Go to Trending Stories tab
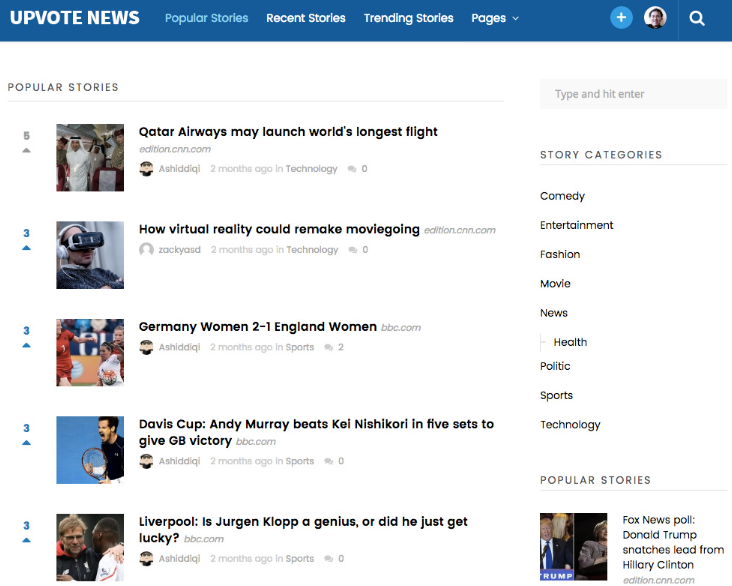The image size is (732, 586). click(x=408, y=18)
